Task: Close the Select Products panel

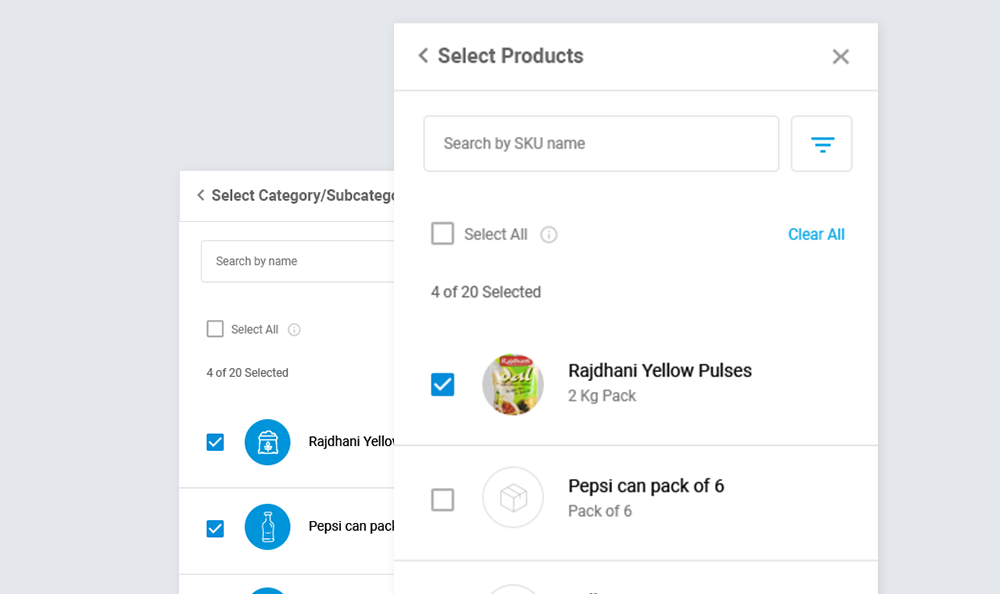Action: coord(840,57)
